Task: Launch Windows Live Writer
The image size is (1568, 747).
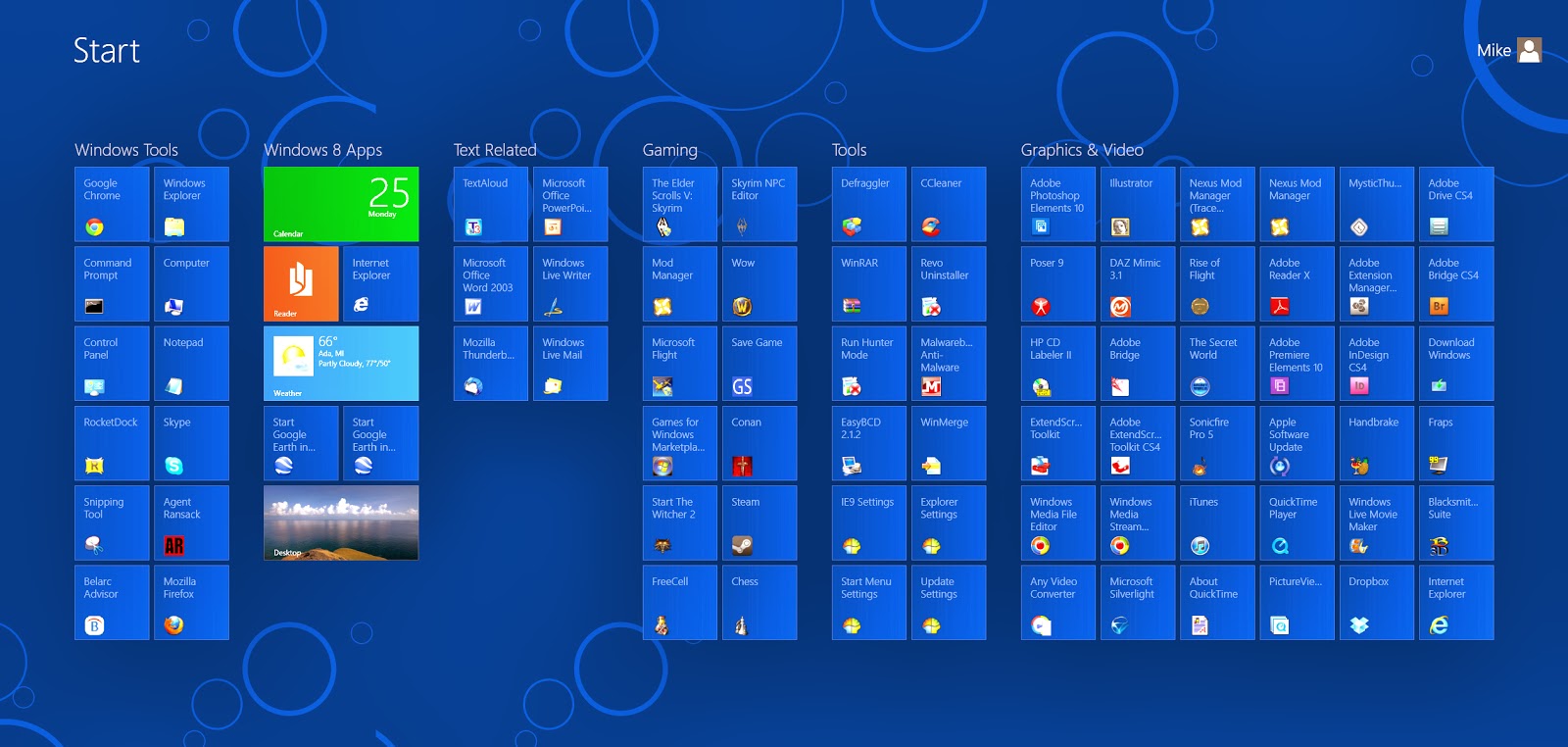Action: point(570,283)
